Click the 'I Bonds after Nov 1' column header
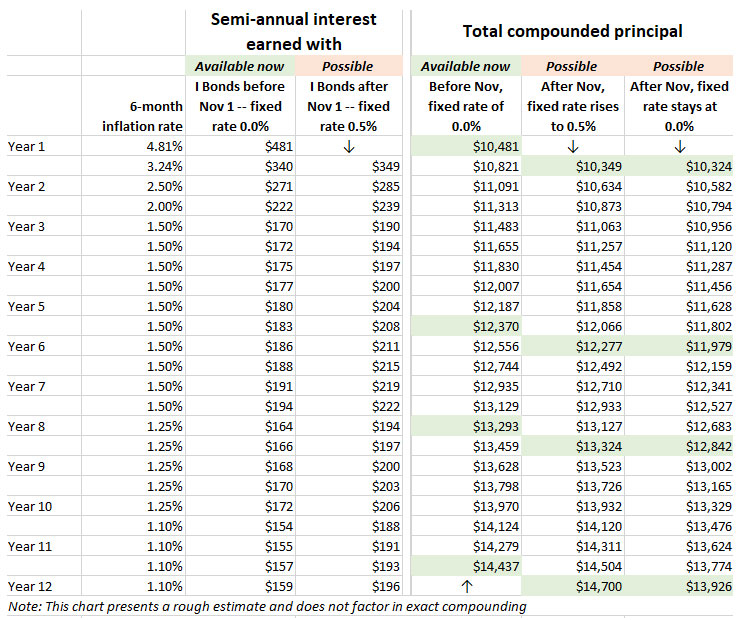Viewport: 742px width, 620px height. [350, 106]
